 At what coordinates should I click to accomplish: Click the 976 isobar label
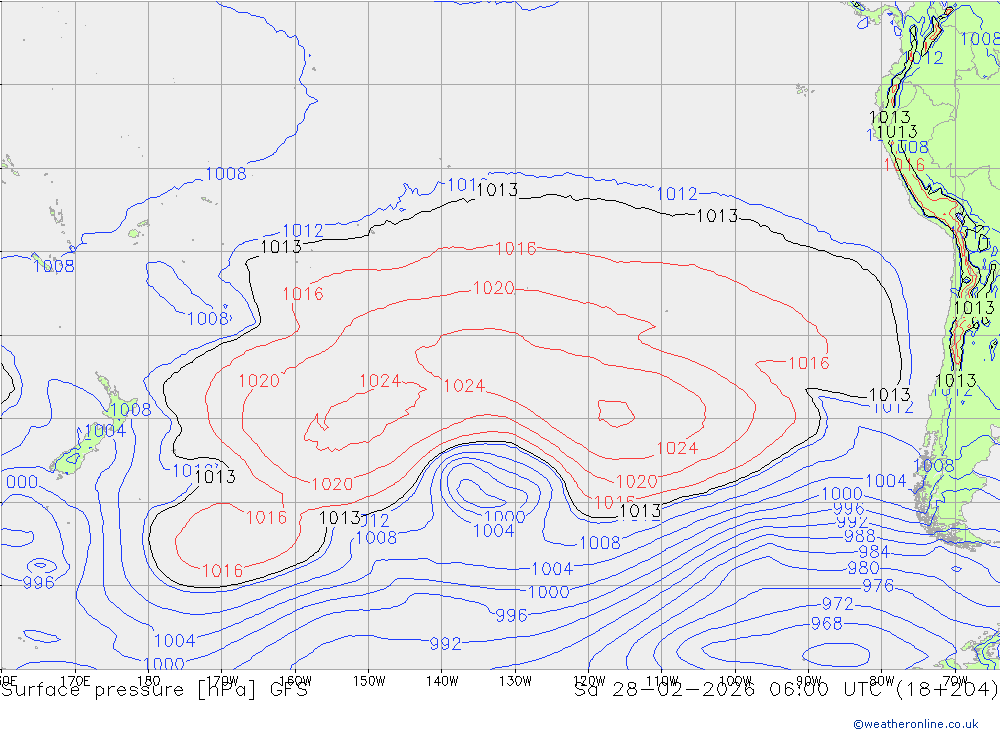(x=878, y=586)
